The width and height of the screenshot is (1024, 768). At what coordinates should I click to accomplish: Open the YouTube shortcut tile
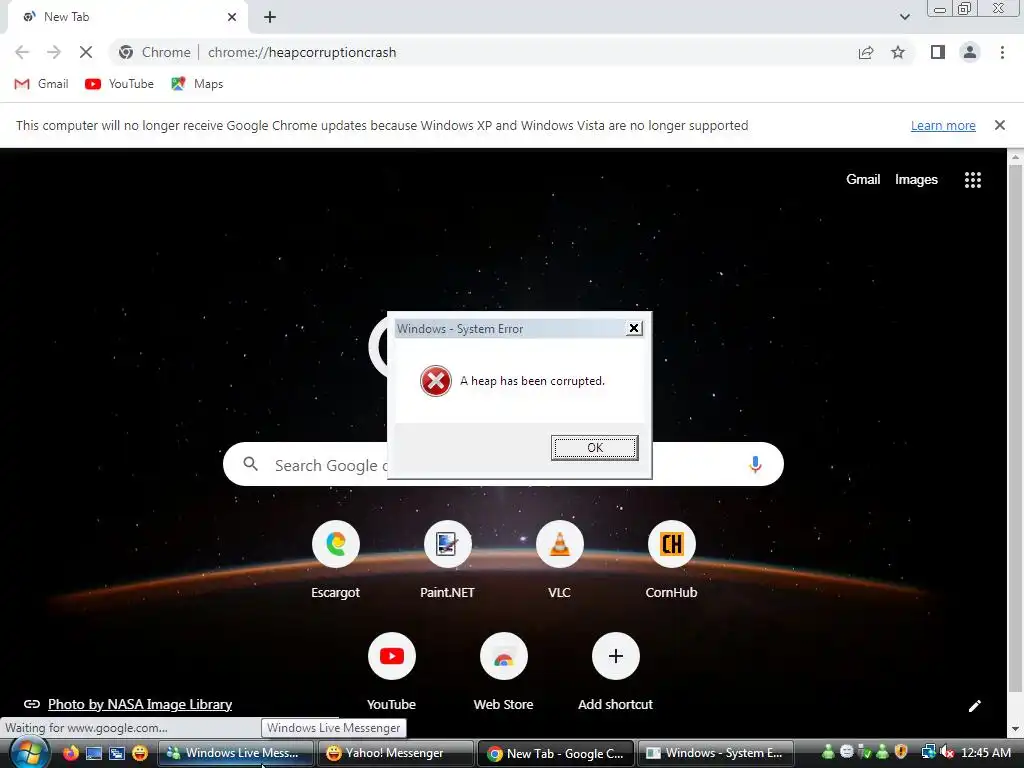point(391,671)
